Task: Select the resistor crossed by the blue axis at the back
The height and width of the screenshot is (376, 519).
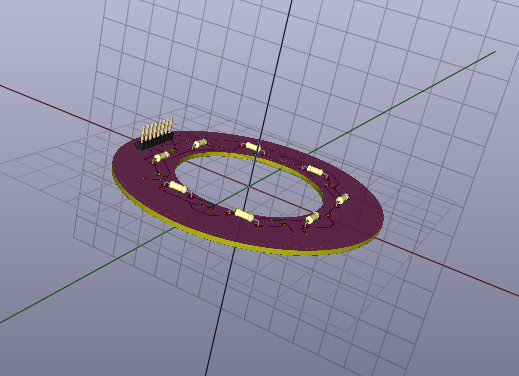Action: pos(253,148)
